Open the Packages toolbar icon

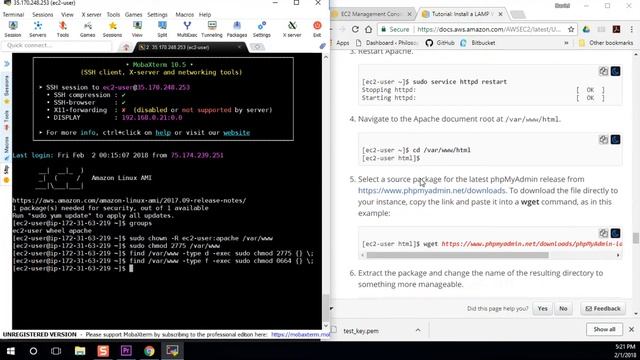[x=237, y=29]
